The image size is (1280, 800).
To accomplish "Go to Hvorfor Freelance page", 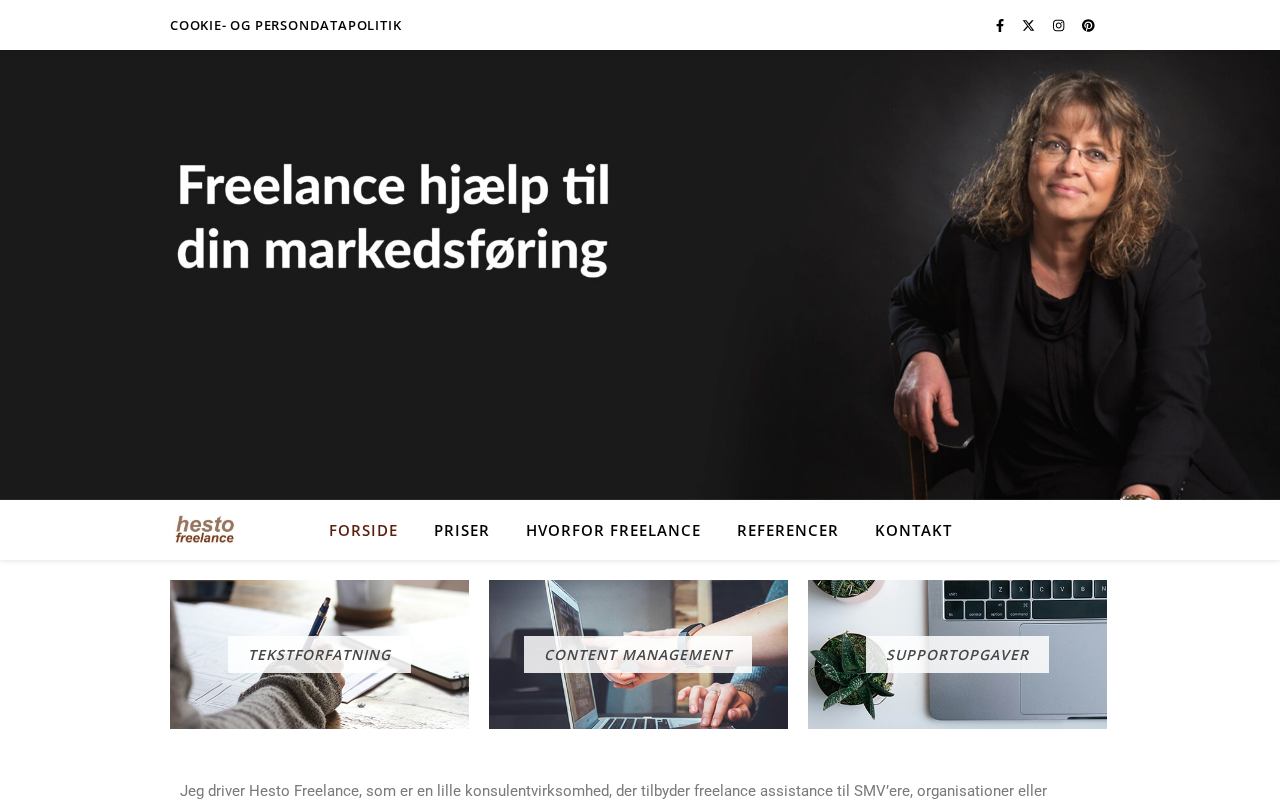I will click(613, 530).
